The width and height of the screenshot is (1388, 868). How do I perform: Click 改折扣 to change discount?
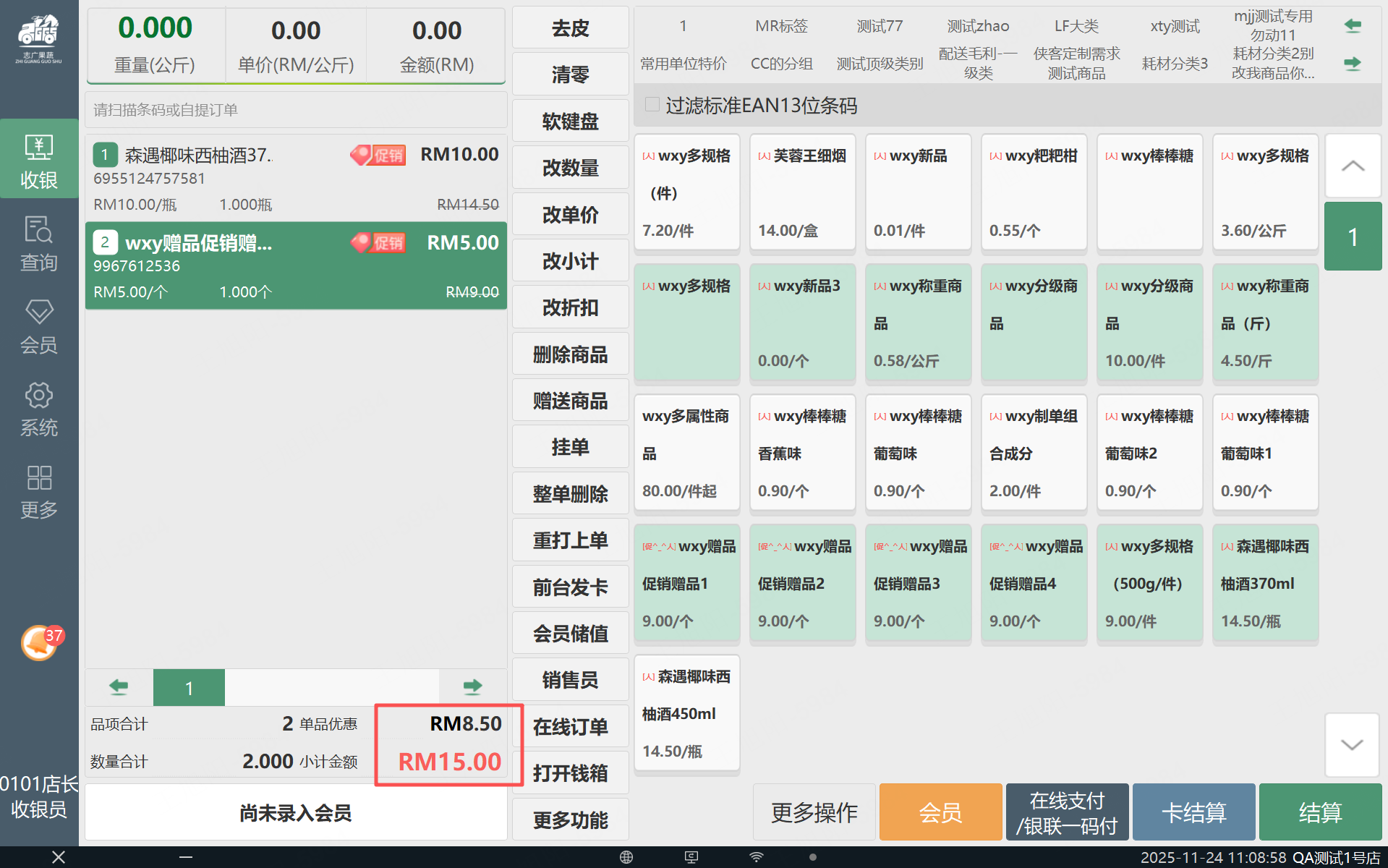(x=570, y=307)
